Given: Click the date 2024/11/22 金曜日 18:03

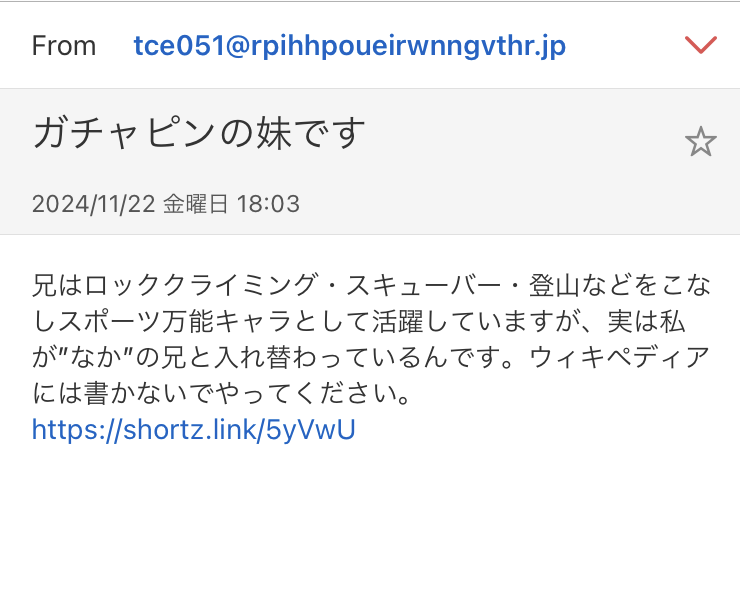Looking at the screenshot, I should (166, 204).
